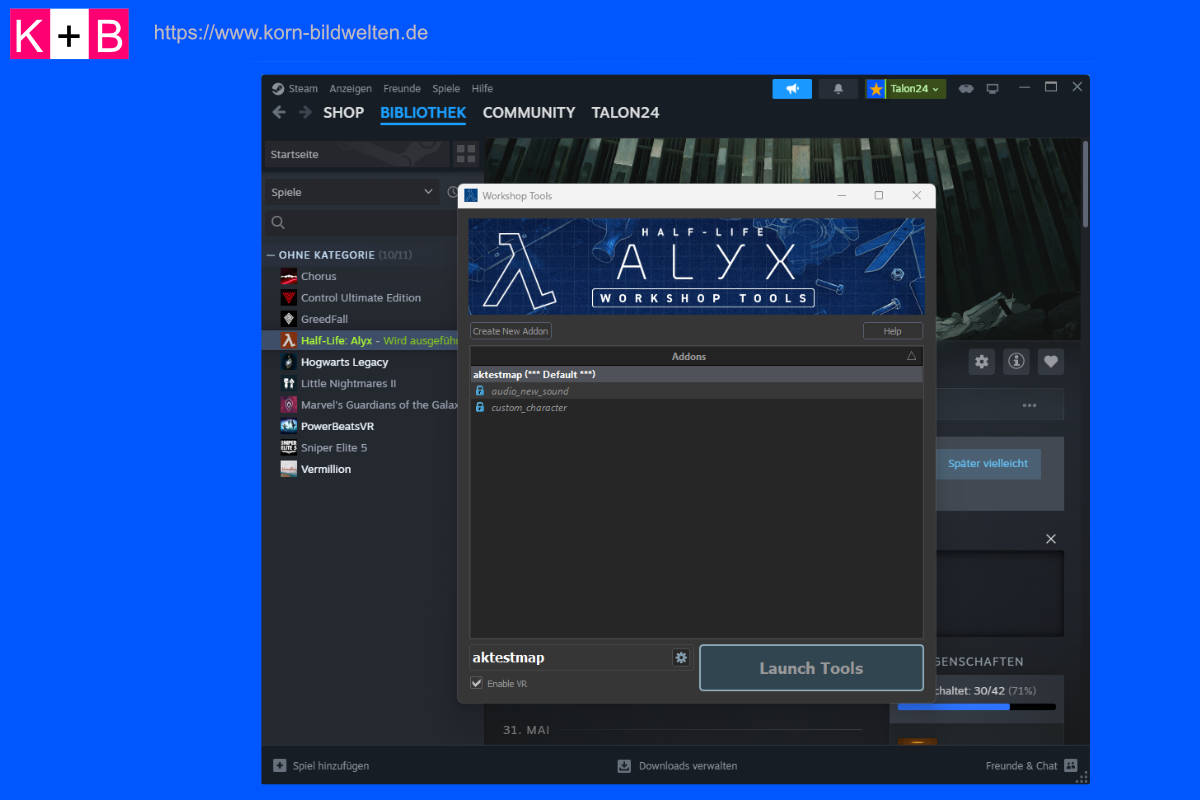Click the PowerBeatsVR game icon

coord(288,426)
